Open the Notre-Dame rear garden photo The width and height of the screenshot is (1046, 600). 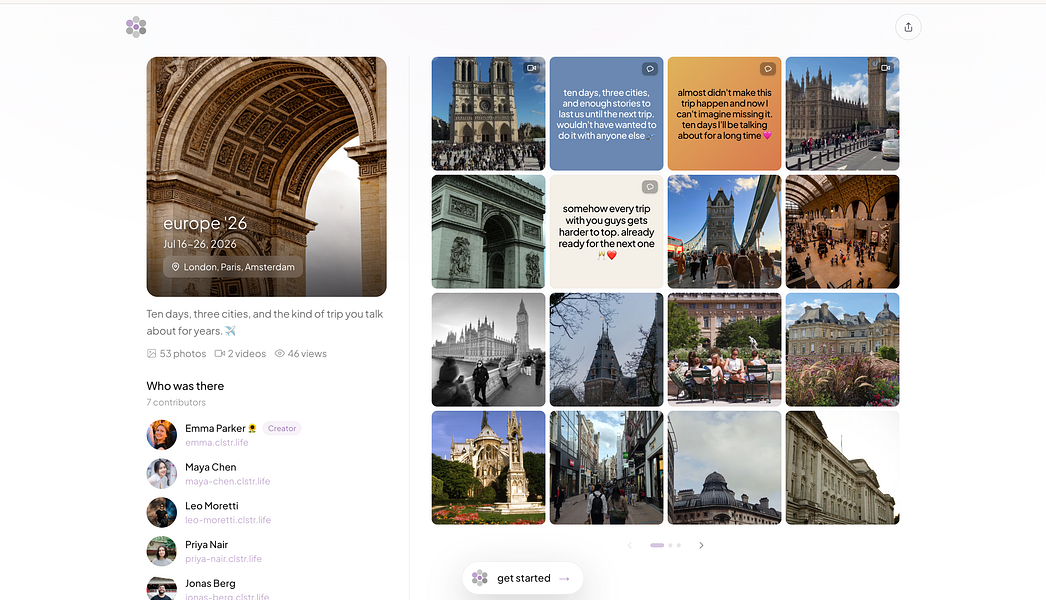(x=488, y=468)
